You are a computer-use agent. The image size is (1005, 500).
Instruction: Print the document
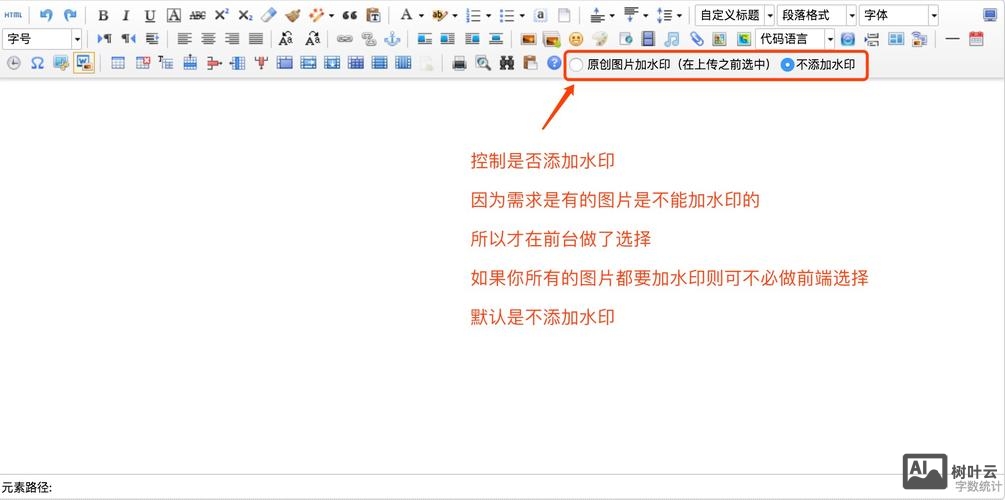click(459, 63)
